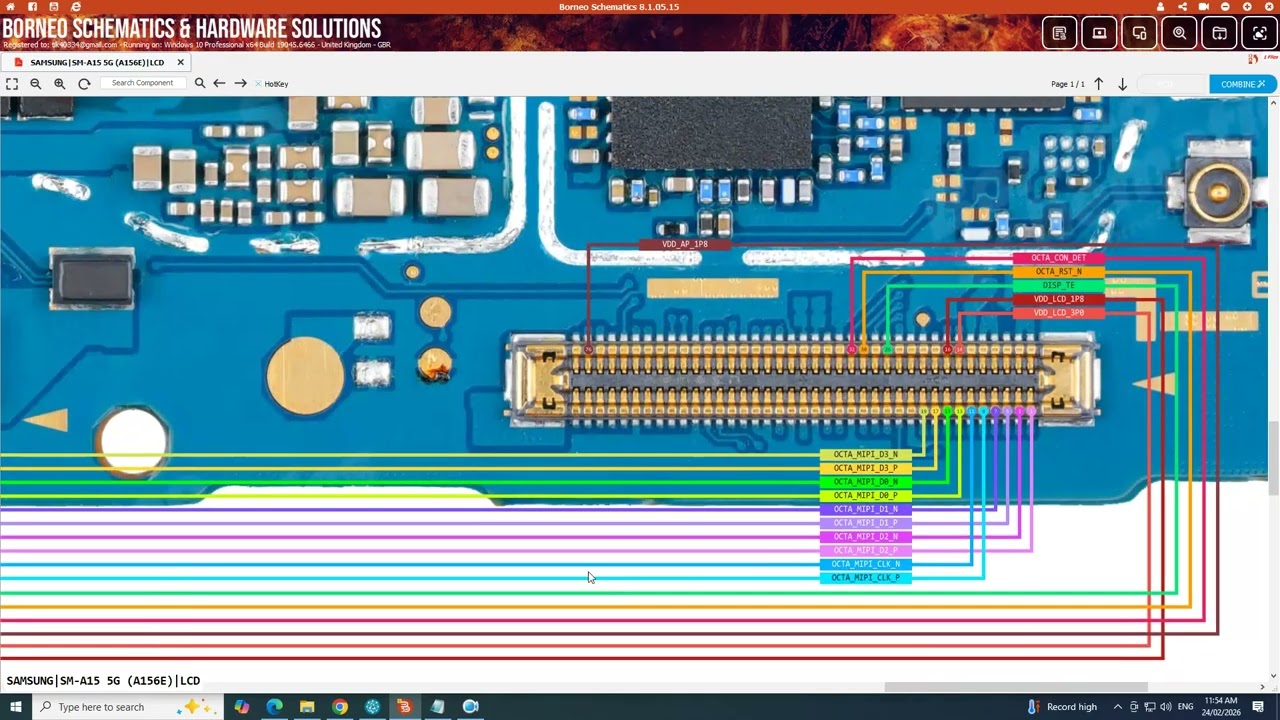Open the notes/document icon in the header
Viewport: 1280px width, 720px height.
(1059, 33)
